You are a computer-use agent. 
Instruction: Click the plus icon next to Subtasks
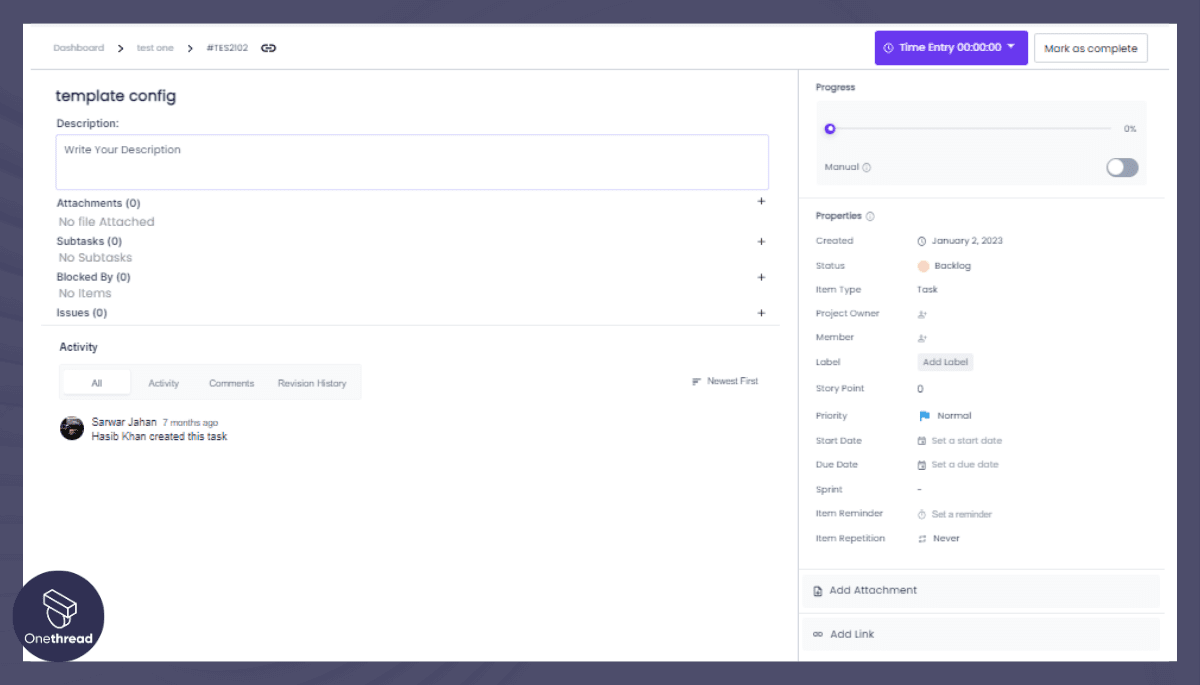pyautogui.click(x=761, y=241)
